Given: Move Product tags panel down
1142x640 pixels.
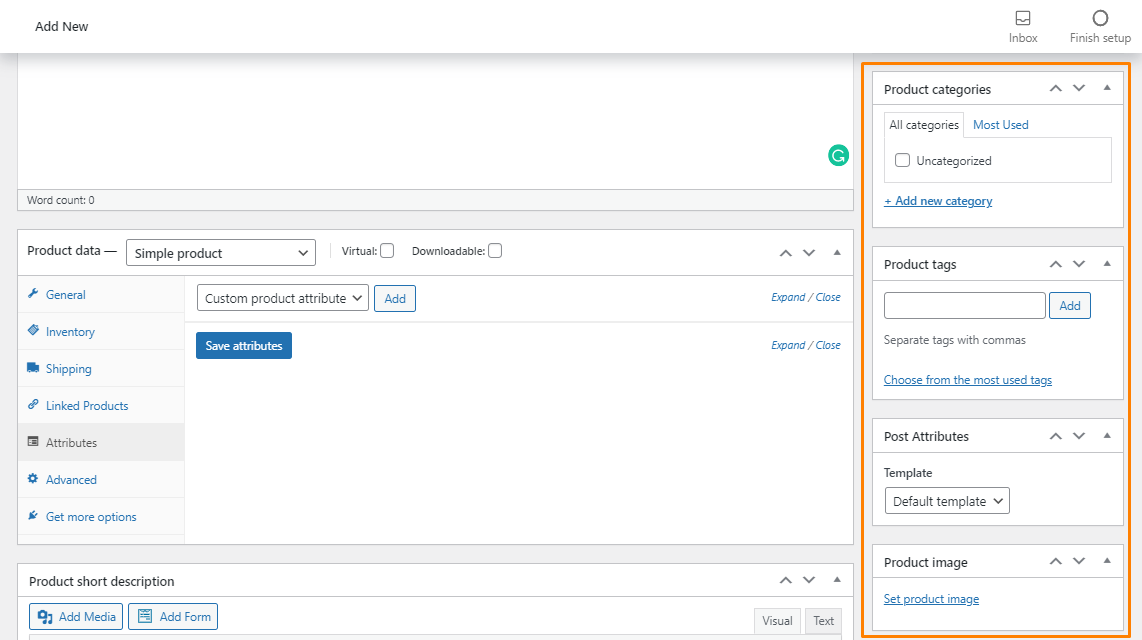Looking at the screenshot, I should coord(1079,264).
